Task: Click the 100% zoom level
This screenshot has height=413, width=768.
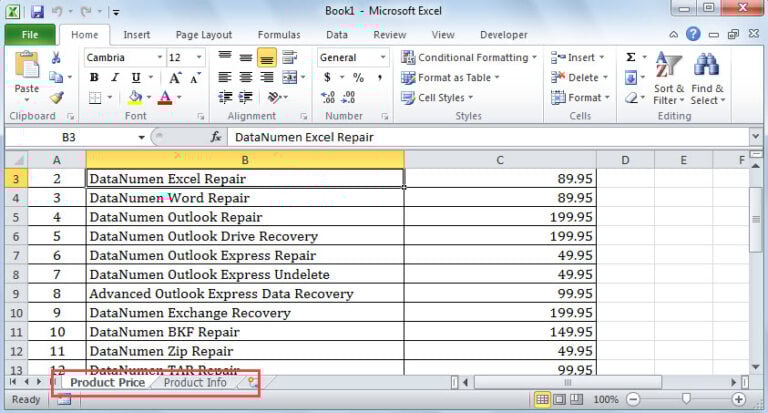Action: point(605,400)
